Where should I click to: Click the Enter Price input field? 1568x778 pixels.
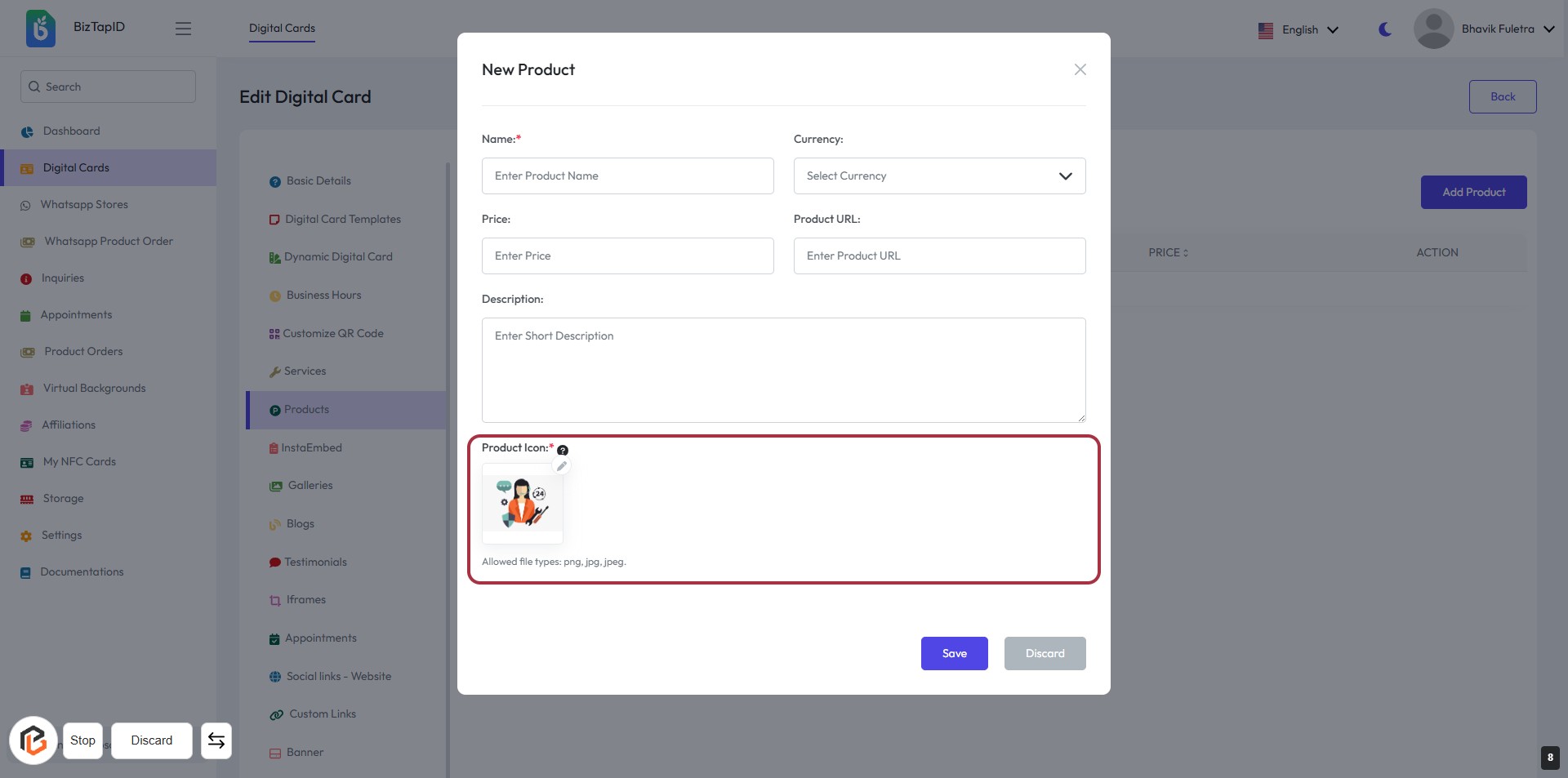(627, 256)
